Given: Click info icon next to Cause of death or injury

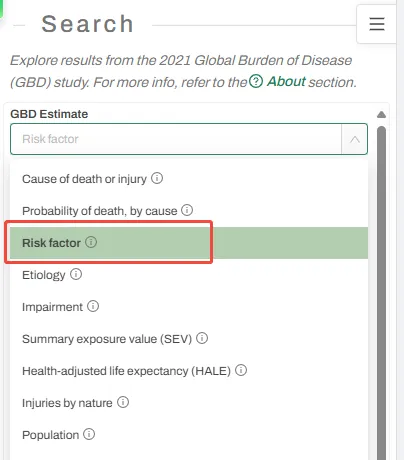Looking at the screenshot, I should click(157, 178).
